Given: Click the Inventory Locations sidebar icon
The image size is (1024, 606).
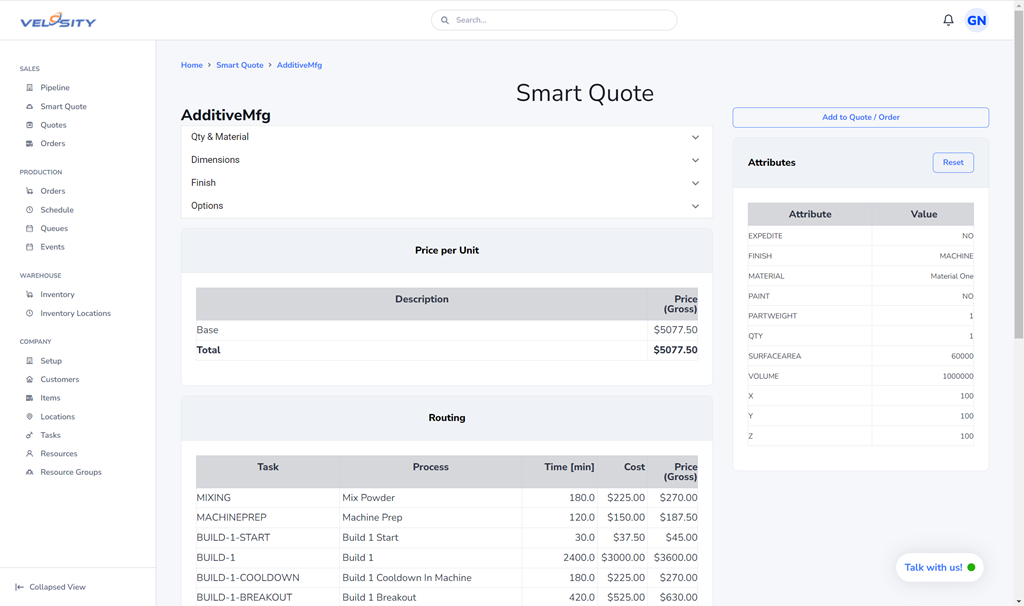Looking at the screenshot, I should (30, 313).
